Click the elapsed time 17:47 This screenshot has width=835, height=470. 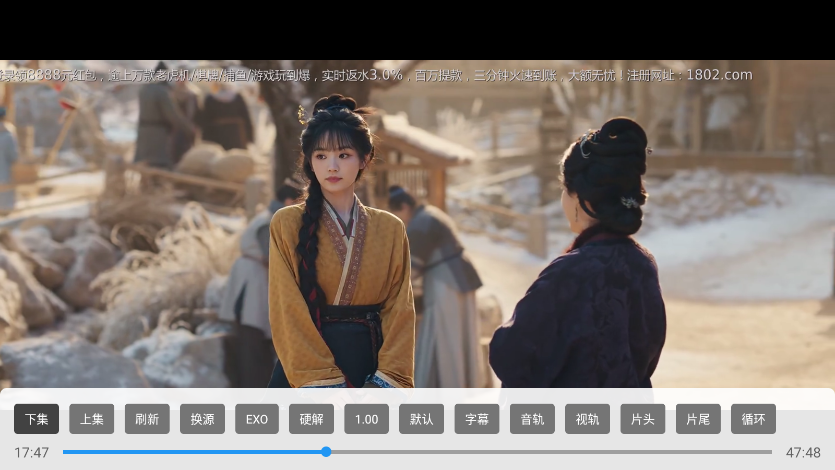coord(31,452)
